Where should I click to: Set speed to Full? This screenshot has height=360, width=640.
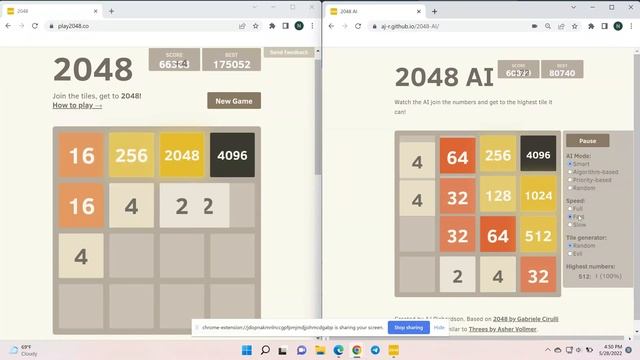click(x=570, y=209)
